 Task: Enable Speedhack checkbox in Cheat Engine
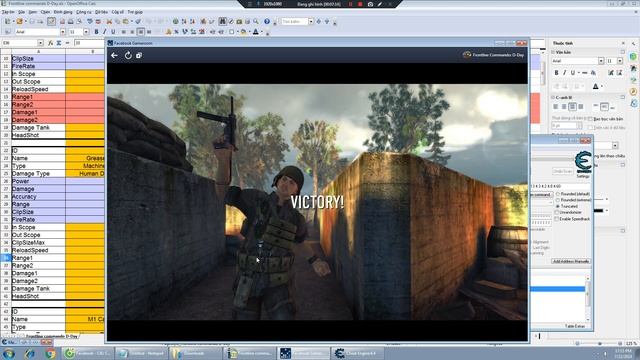[557, 219]
